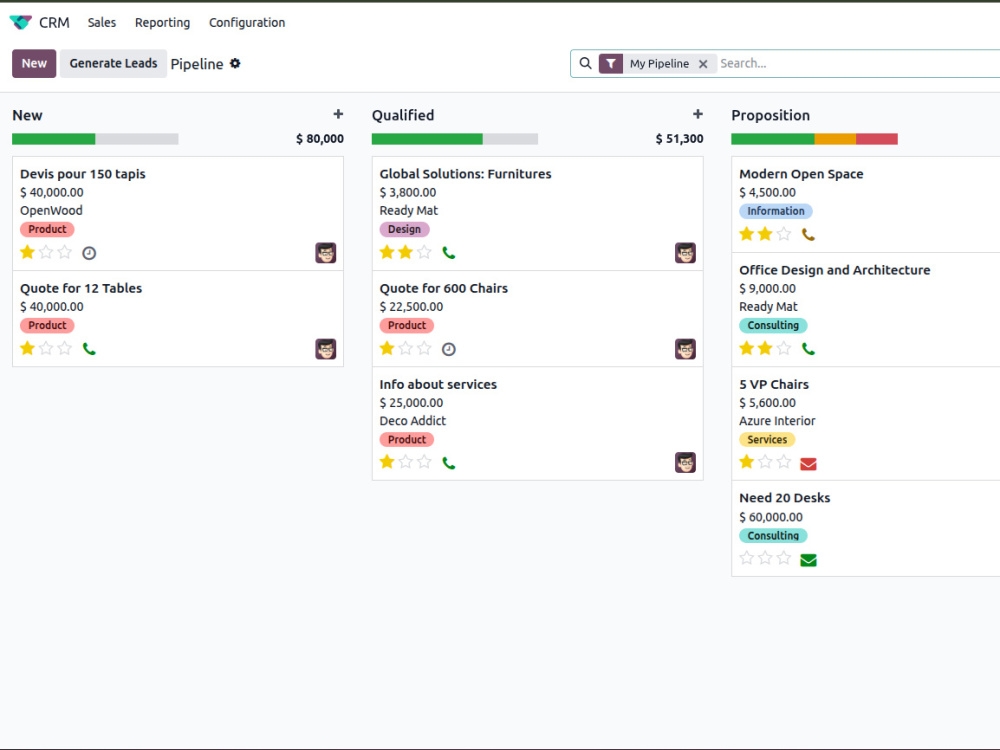Viewport: 1000px width, 750px height.
Task: Set first star on Need 20 Desks
Action: click(x=747, y=558)
